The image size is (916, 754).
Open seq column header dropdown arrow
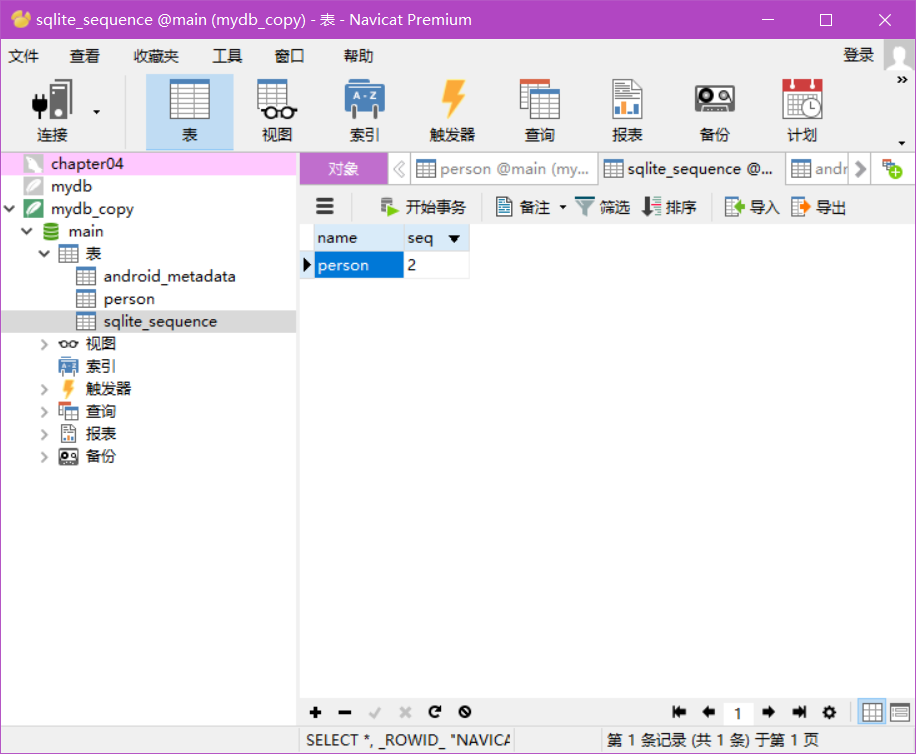pos(454,238)
